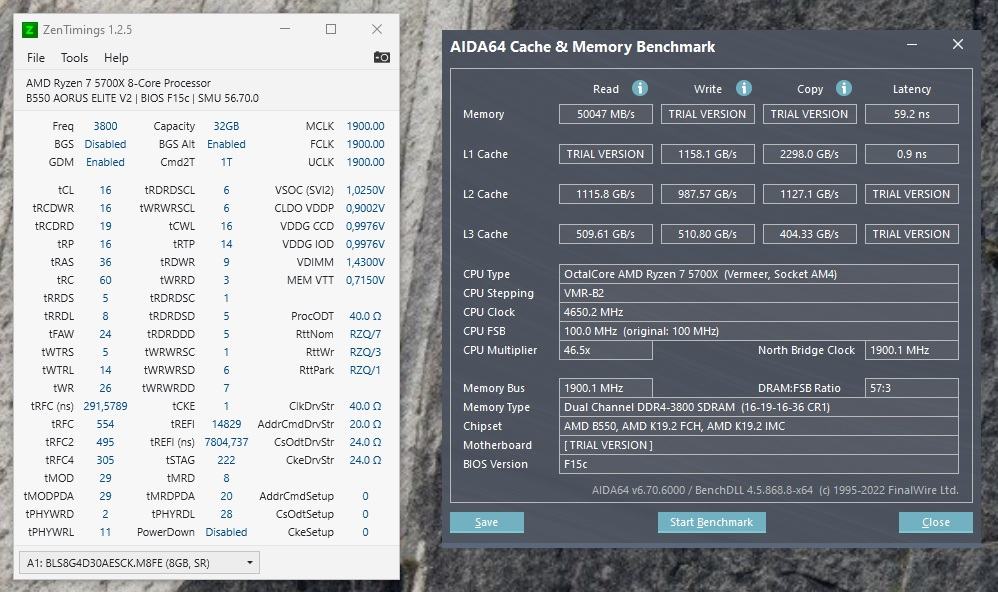Image resolution: width=998 pixels, height=592 pixels.
Task: Select the CPU Stepping value VMR-B2
Action: [759, 293]
